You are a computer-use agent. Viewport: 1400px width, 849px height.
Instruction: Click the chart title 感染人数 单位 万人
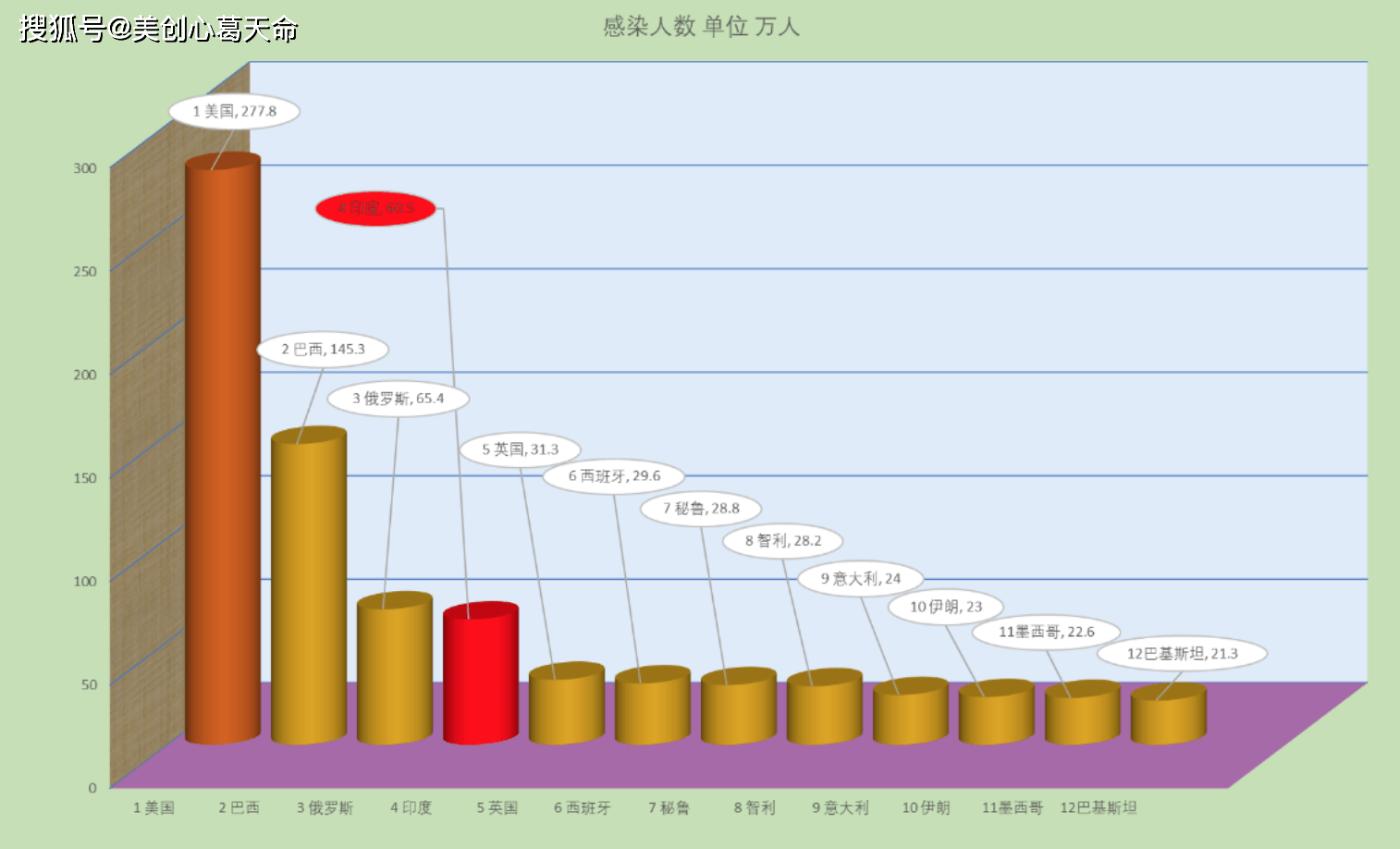click(701, 27)
